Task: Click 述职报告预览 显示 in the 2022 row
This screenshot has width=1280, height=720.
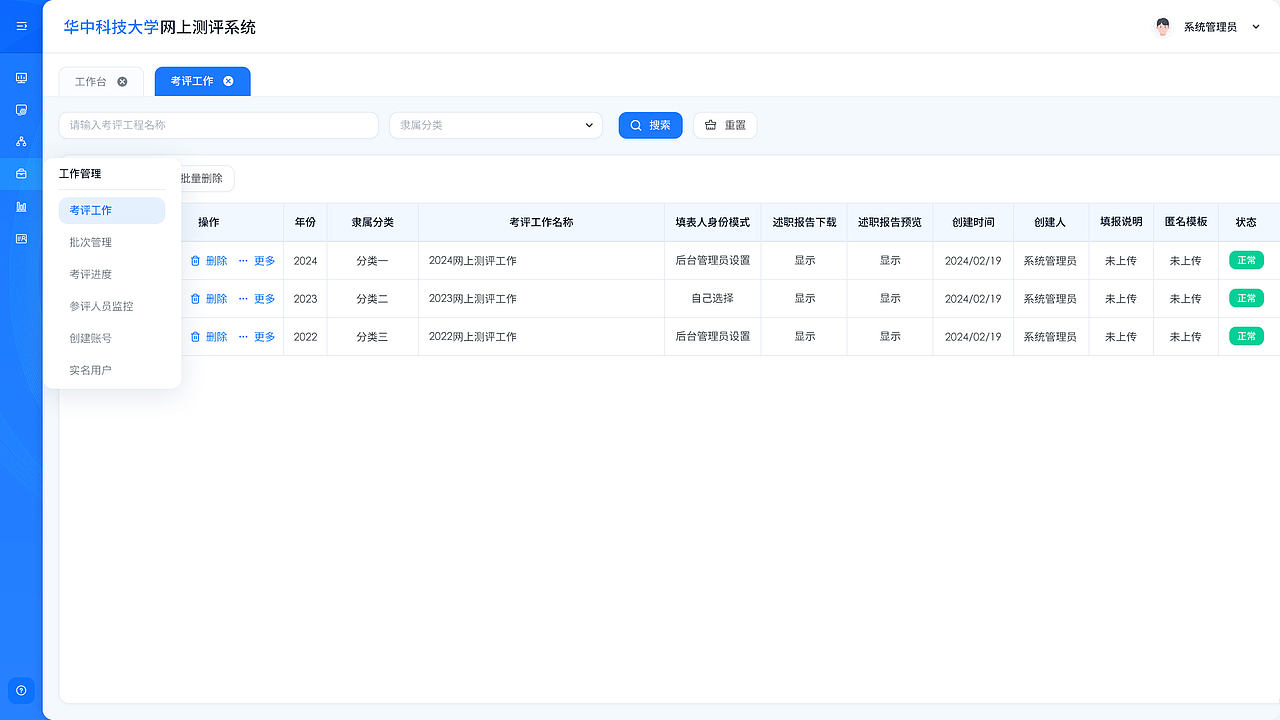Action: coord(890,337)
